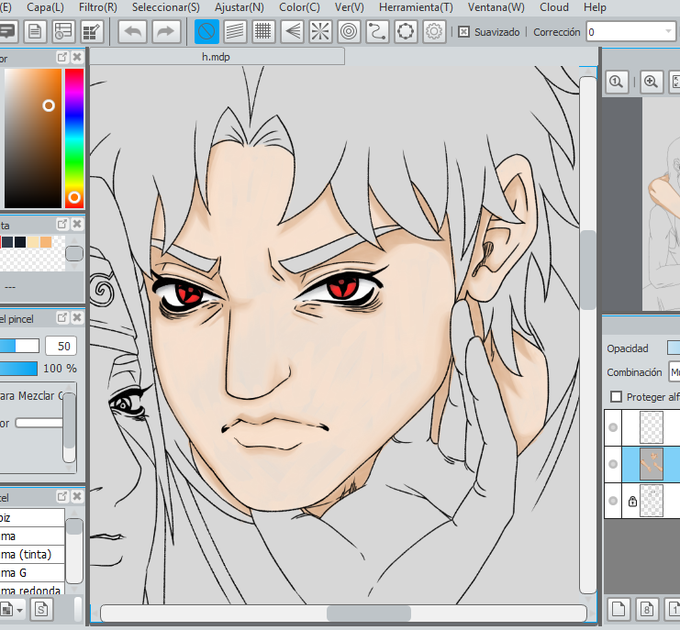Enable ellipse snap with circle icon
Viewport: 680px width, 630px height.
406,31
